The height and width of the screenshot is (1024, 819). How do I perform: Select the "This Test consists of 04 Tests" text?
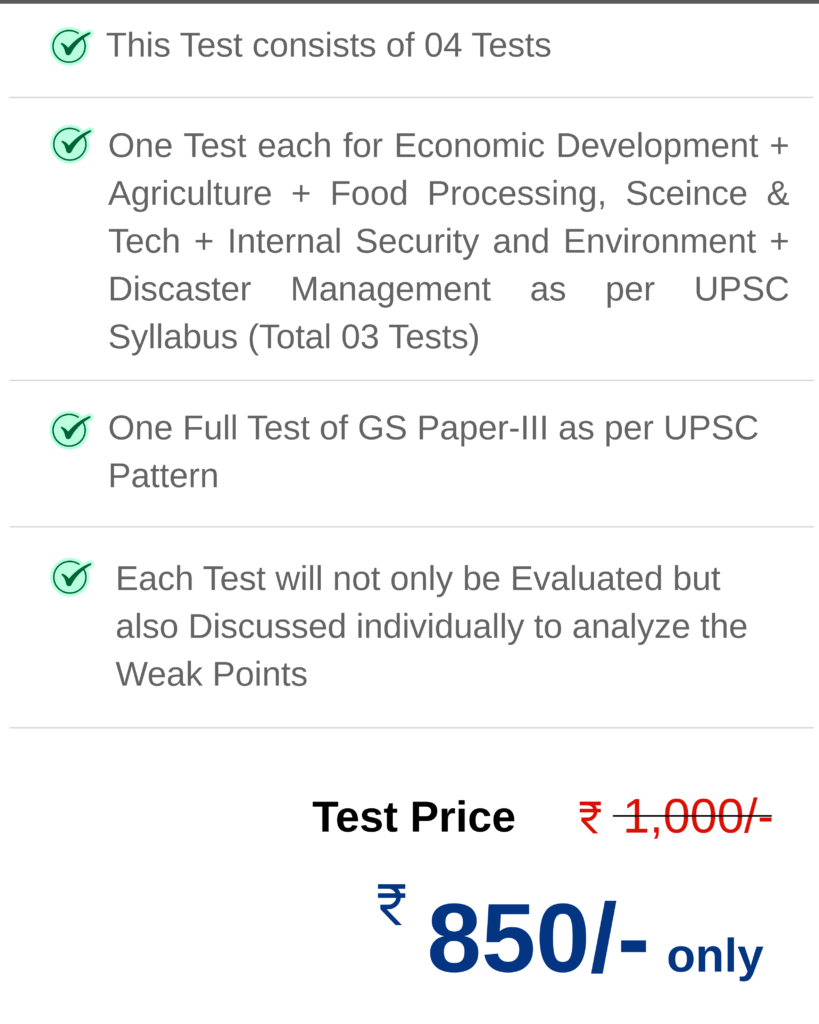click(x=328, y=46)
